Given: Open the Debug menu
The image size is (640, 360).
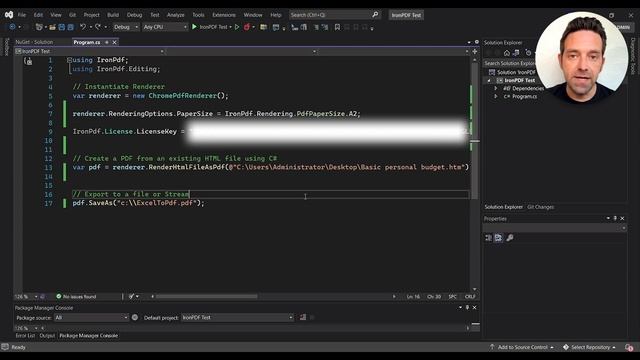Looking at the screenshot, I should click(134, 15).
